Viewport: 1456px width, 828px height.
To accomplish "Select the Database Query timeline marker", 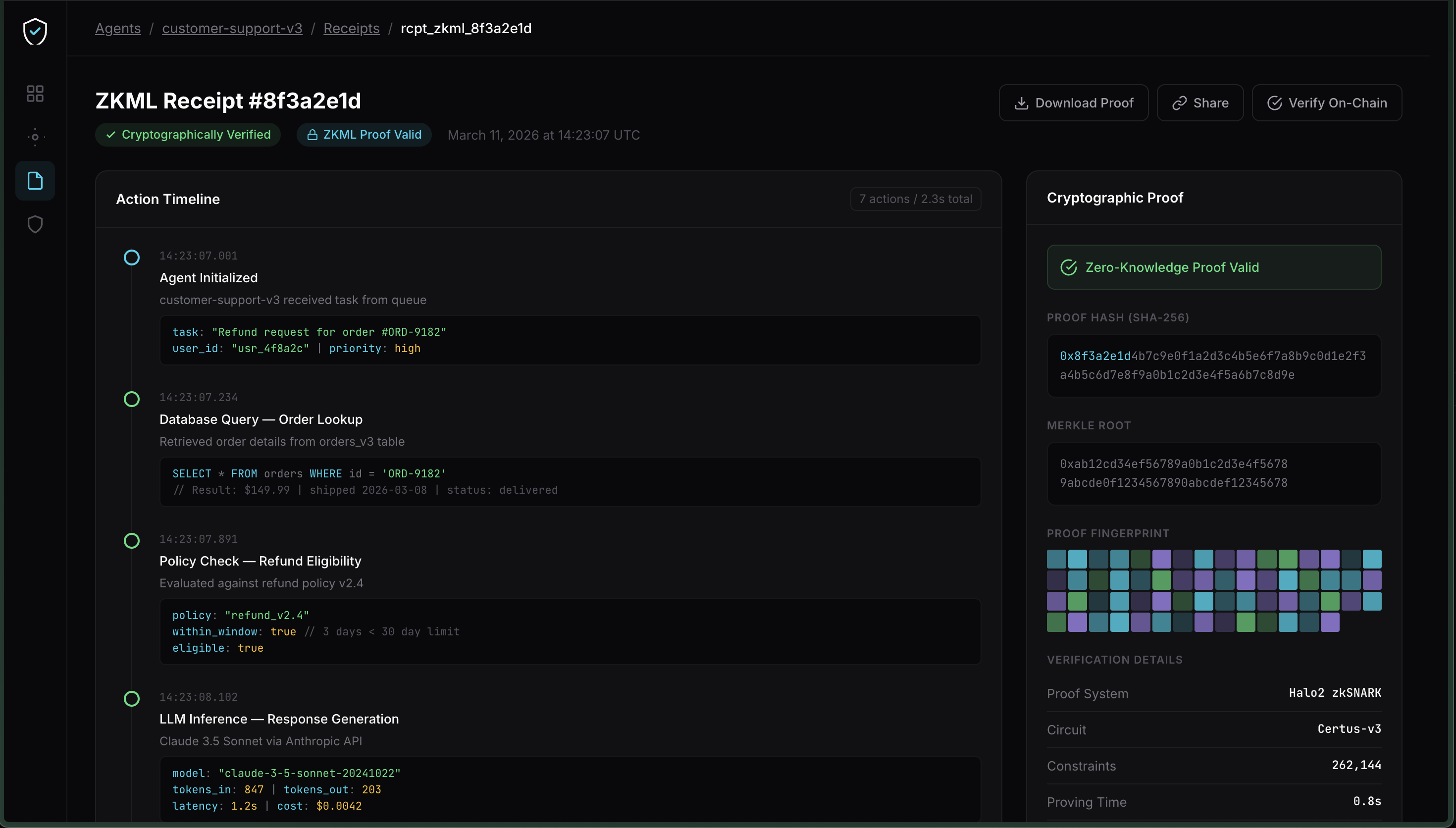I will point(131,399).
